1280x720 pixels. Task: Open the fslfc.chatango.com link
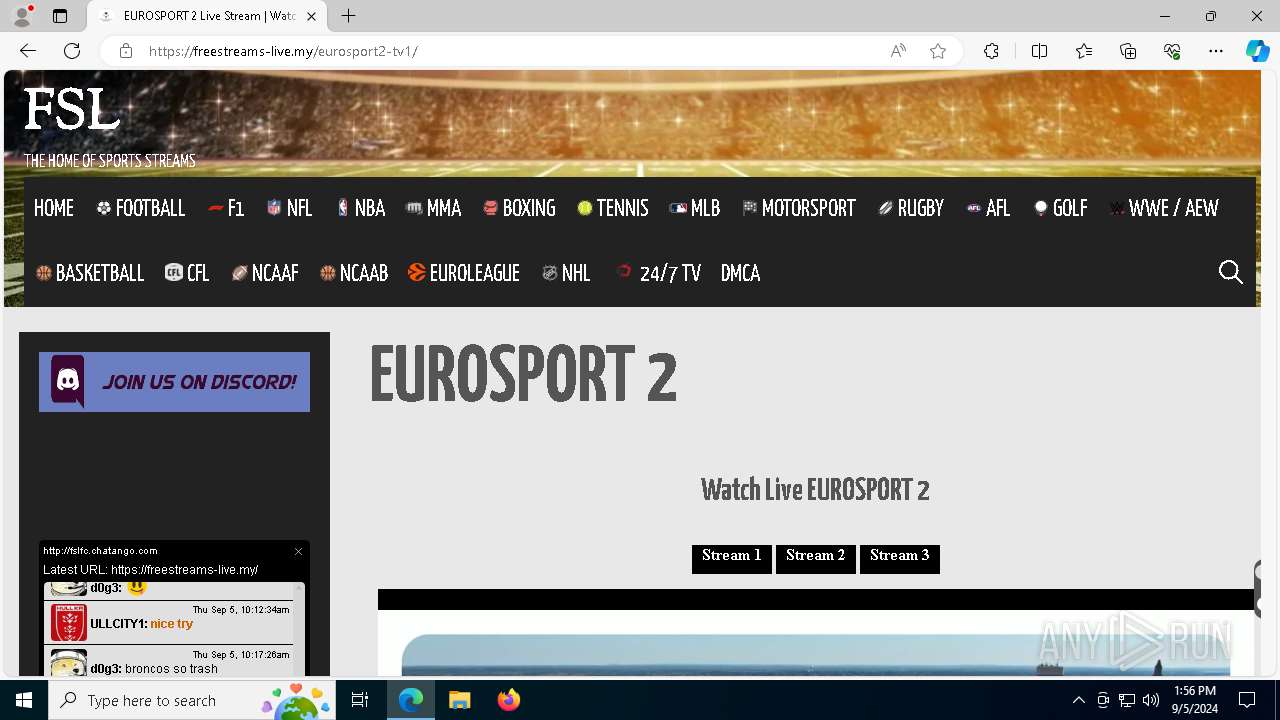tap(100, 551)
